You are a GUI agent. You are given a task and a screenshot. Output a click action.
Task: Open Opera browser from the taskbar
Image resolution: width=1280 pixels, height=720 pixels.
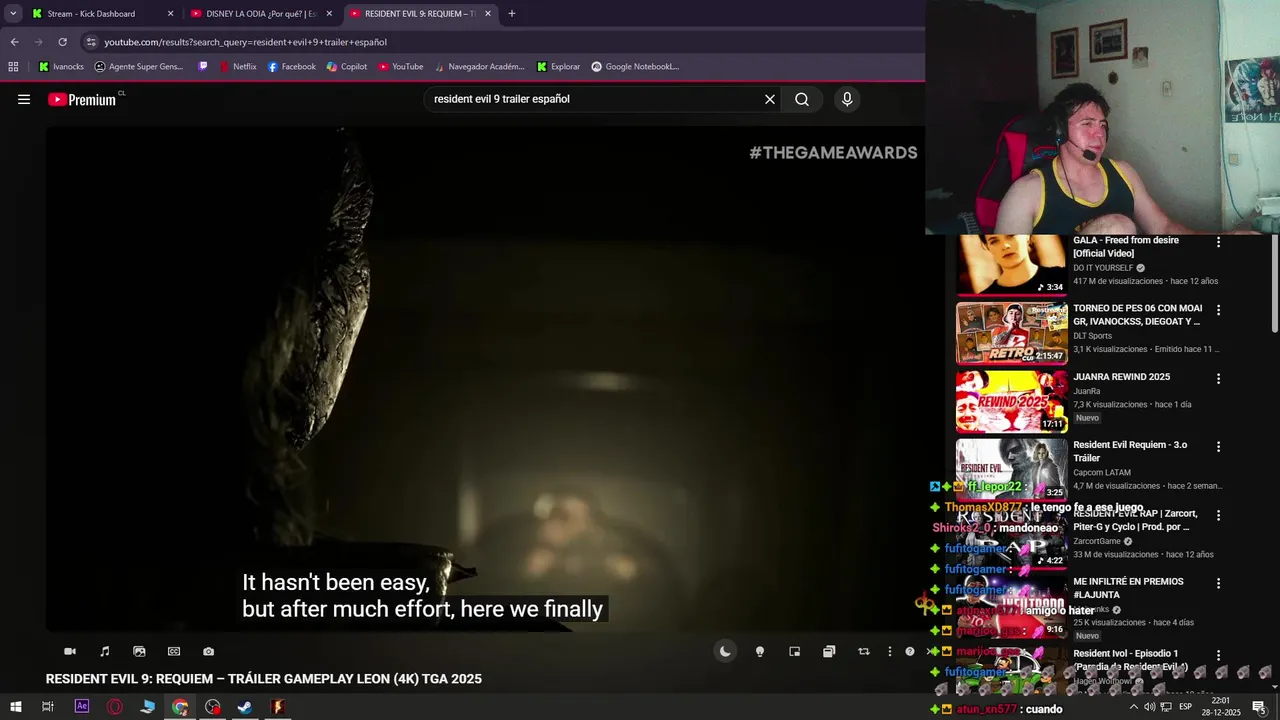point(115,707)
